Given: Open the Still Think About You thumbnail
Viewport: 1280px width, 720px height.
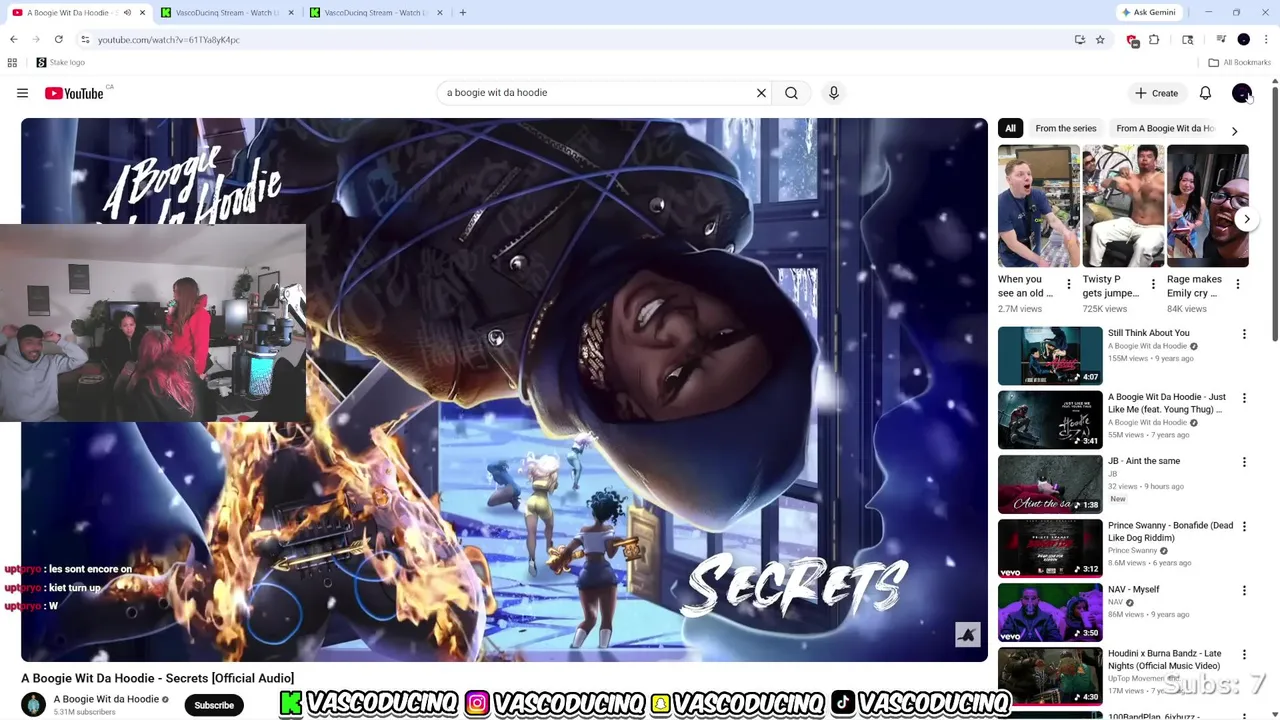Looking at the screenshot, I should [x=1050, y=356].
